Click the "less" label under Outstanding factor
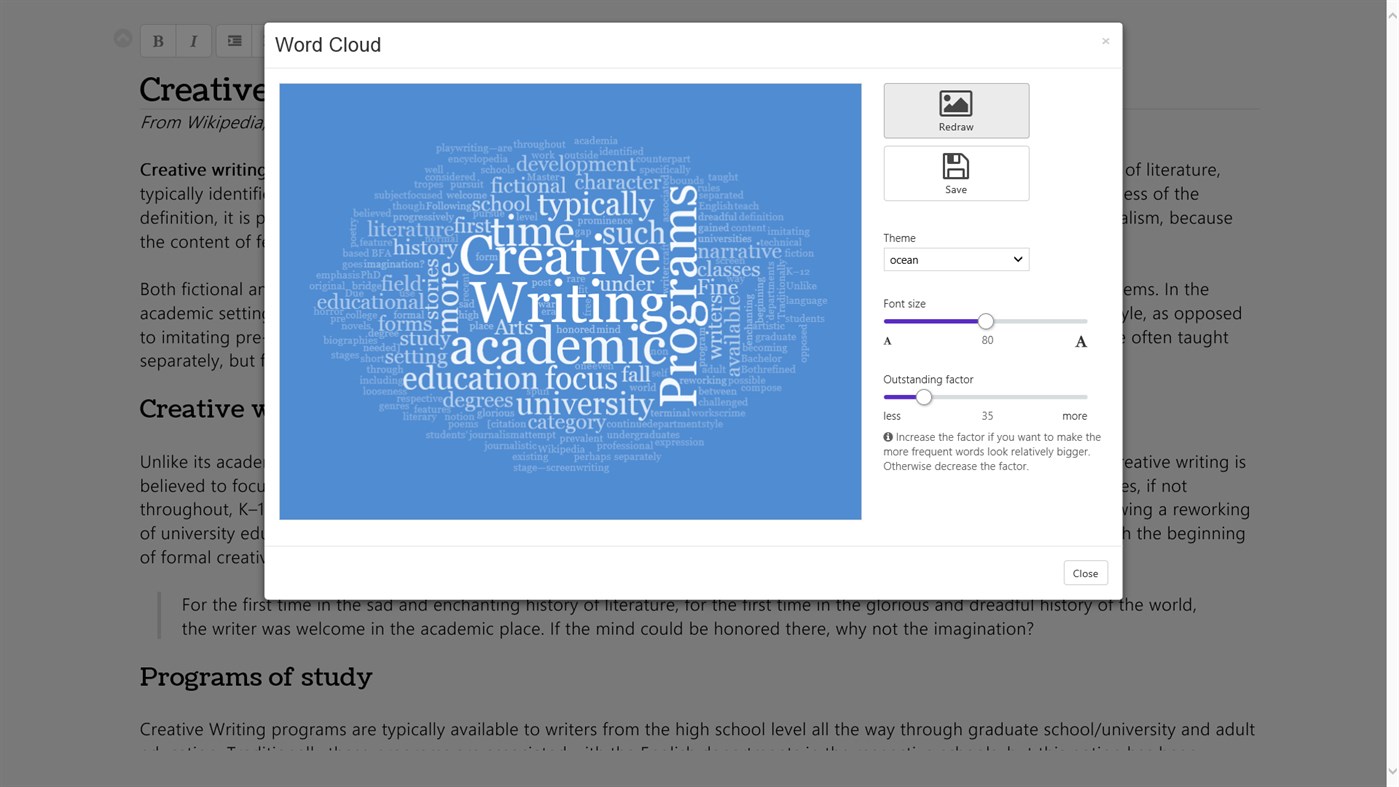Screen dimensions: 1399x787 (892, 416)
